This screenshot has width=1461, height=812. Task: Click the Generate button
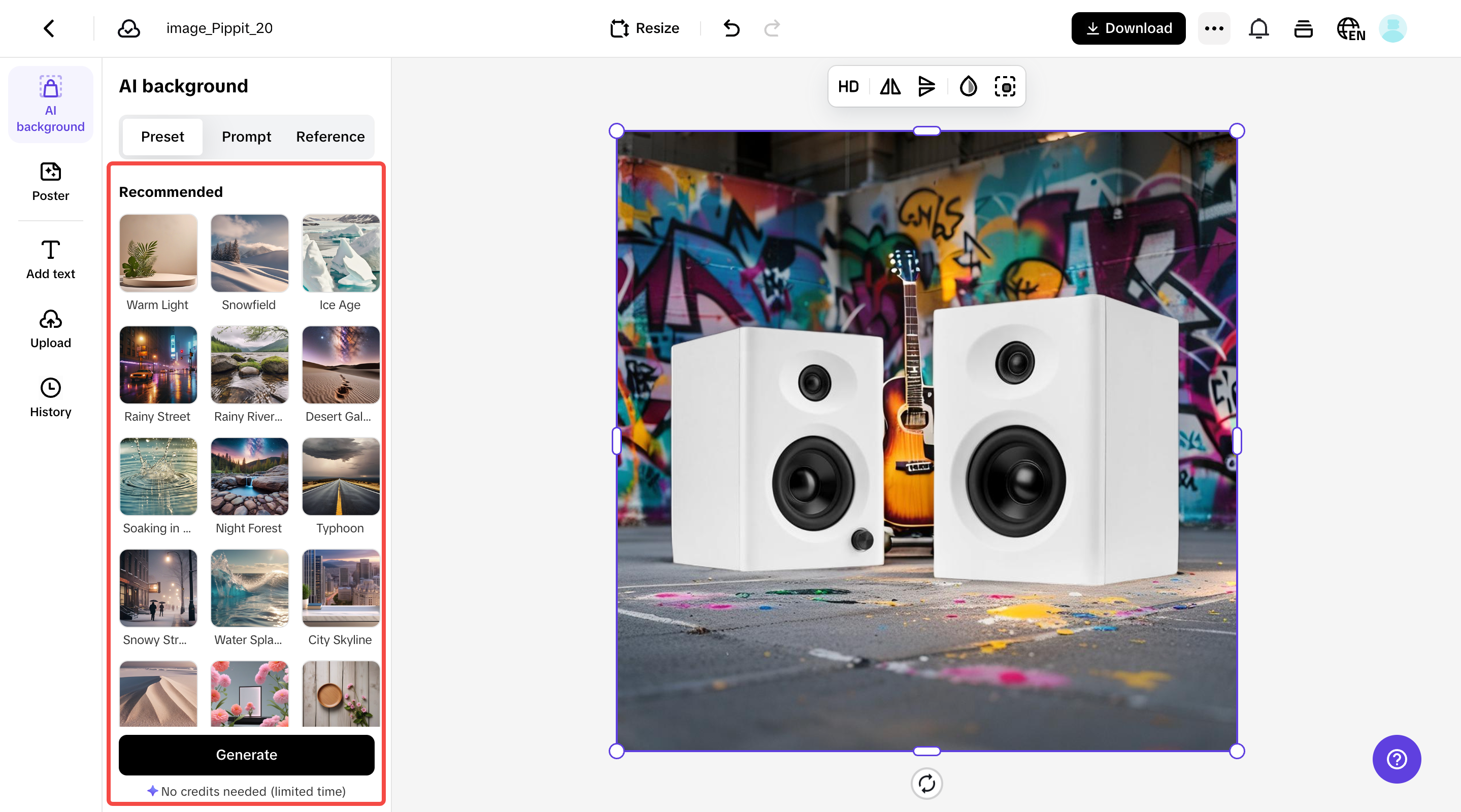(x=246, y=755)
